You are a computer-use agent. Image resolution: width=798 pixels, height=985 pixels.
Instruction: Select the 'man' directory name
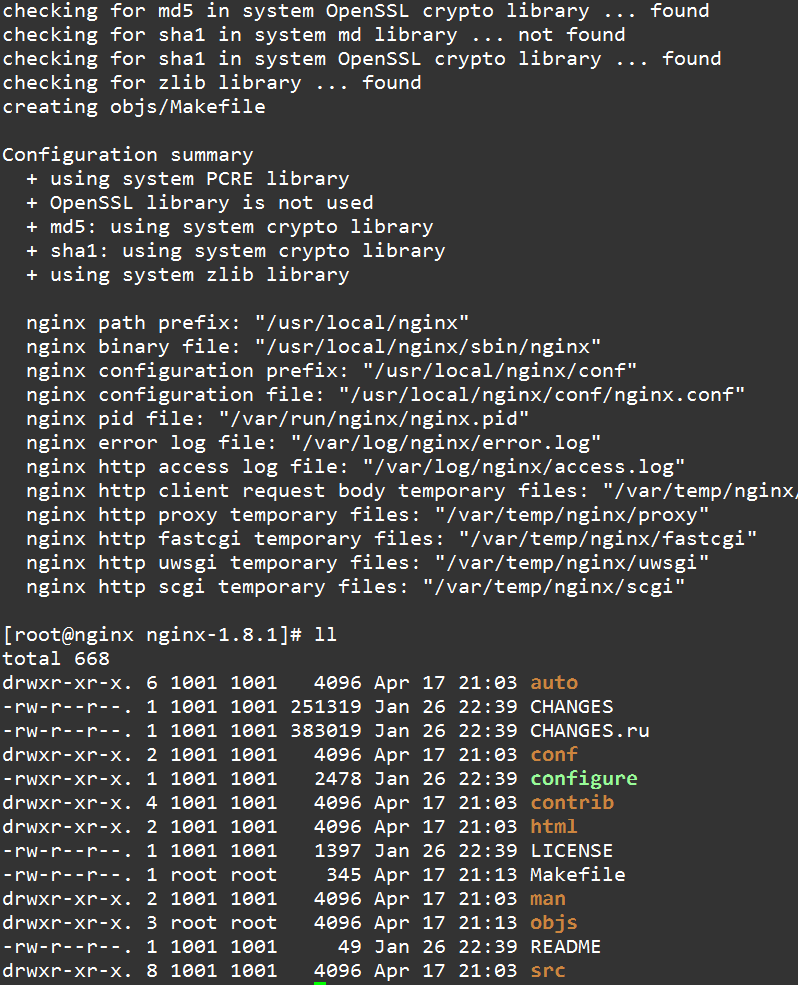(x=548, y=899)
